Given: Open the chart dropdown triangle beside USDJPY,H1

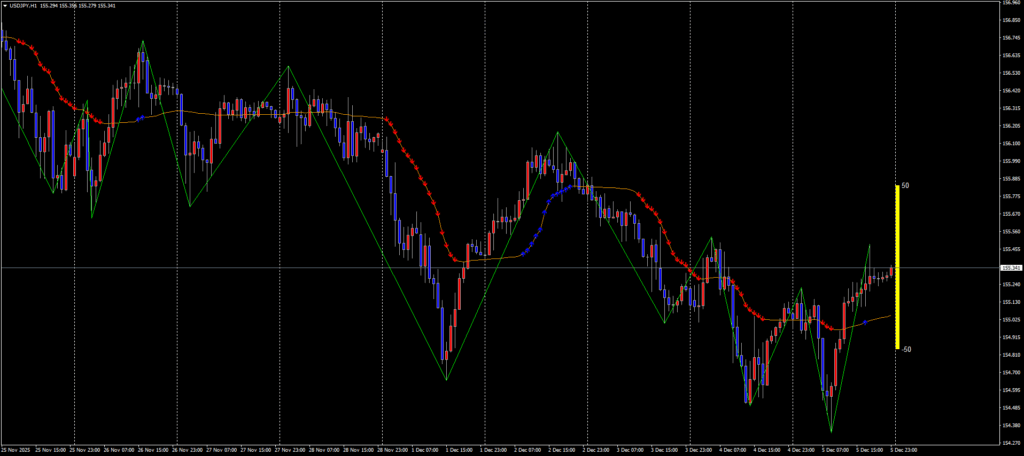Looking at the screenshot, I should coord(5,5).
